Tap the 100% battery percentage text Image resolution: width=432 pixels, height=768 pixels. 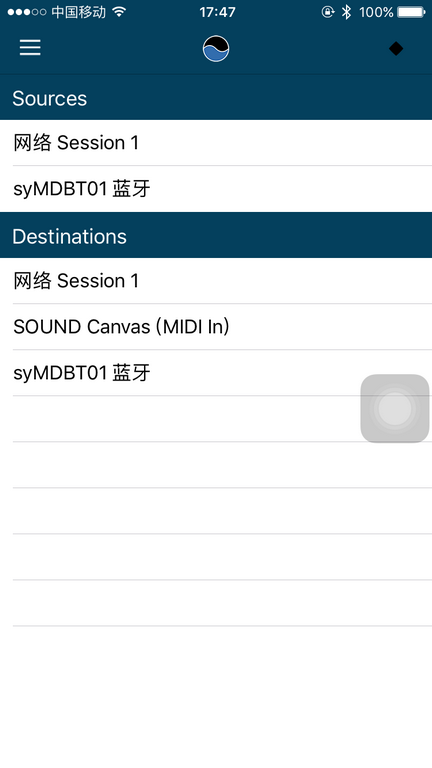(x=376, y=12)
